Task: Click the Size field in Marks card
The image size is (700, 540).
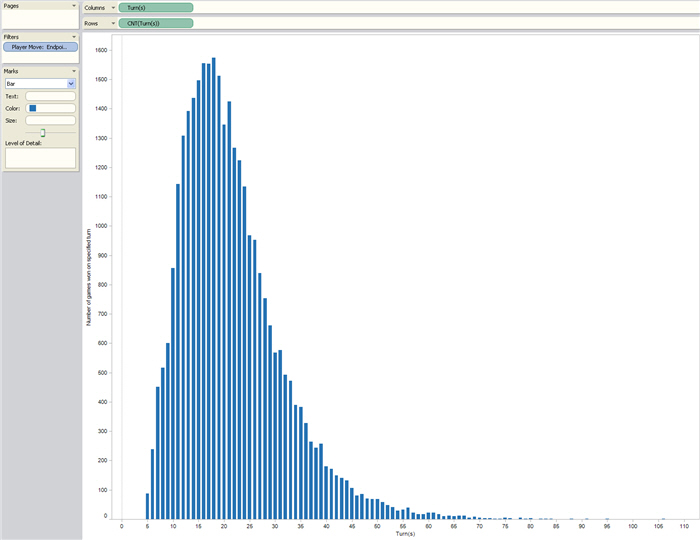Action: click(x=50, y=120)
